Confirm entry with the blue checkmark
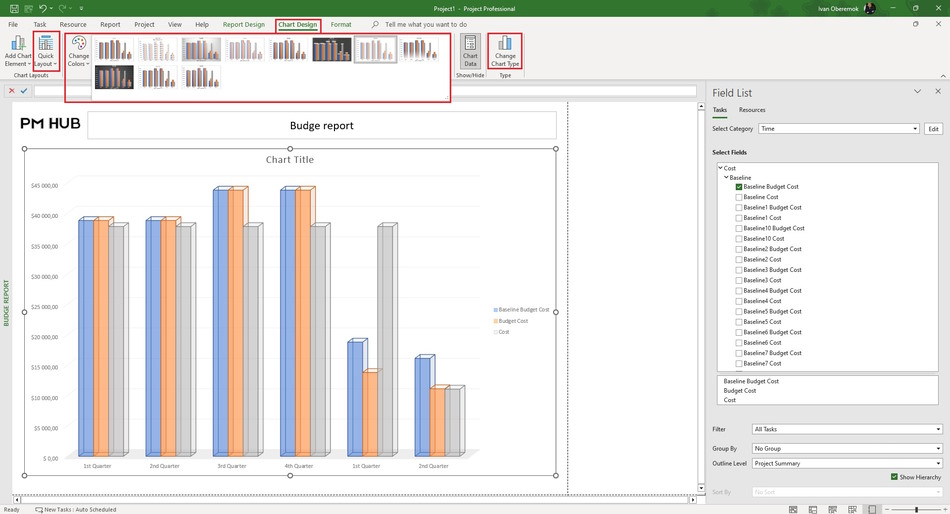Viewport: 950px width, 514px height. pos(24,90)
